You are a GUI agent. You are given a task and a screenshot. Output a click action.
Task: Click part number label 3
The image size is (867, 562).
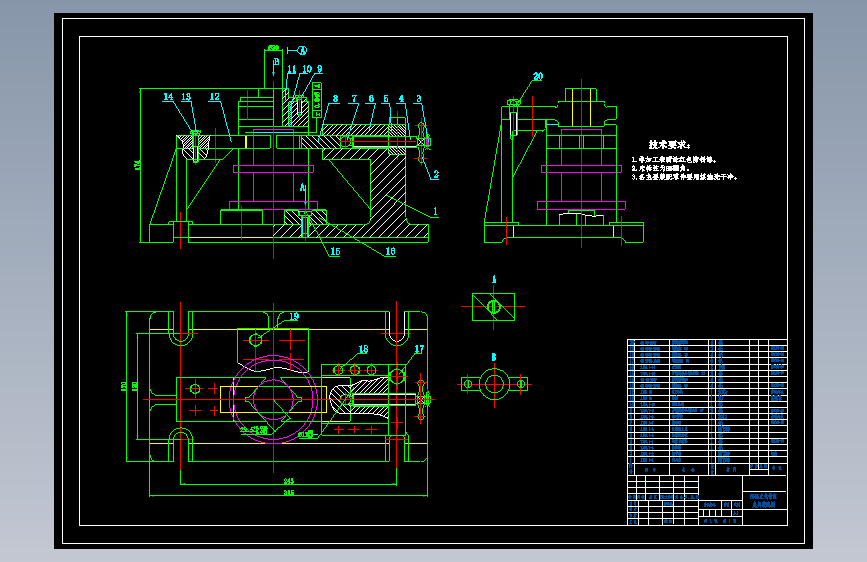pyautogui.click(x=419, y=98)
